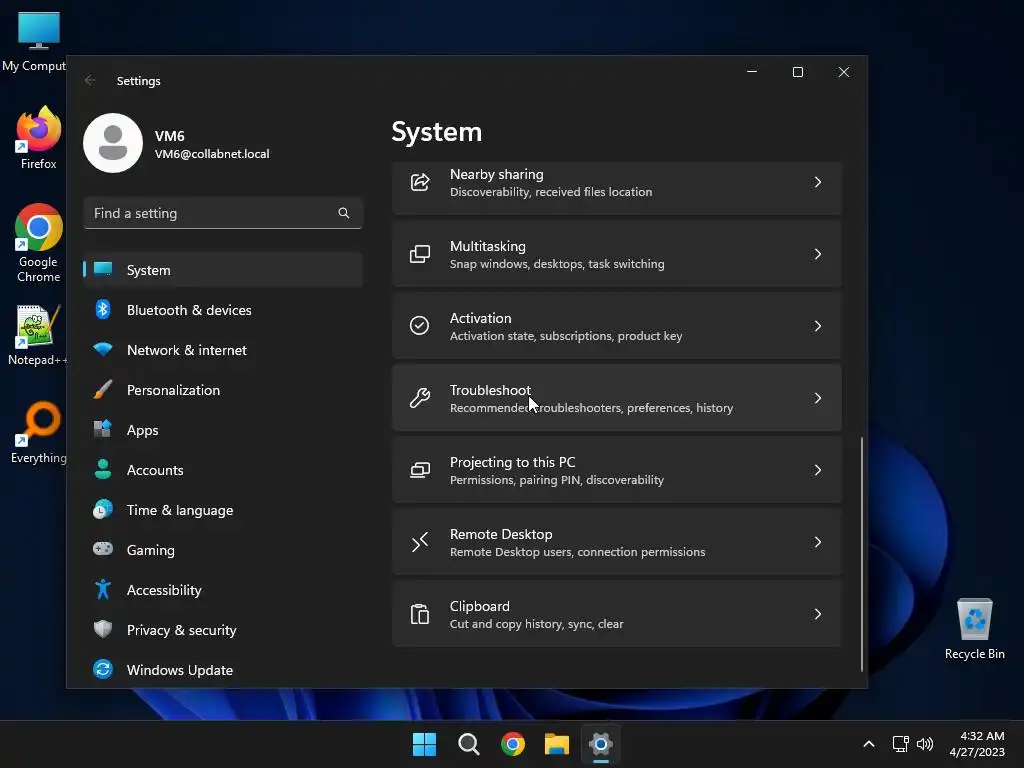Screen dimensions: 1024x768
Task: Click the Personalization paintbrush icon
Action: click(x=103, y=389)
